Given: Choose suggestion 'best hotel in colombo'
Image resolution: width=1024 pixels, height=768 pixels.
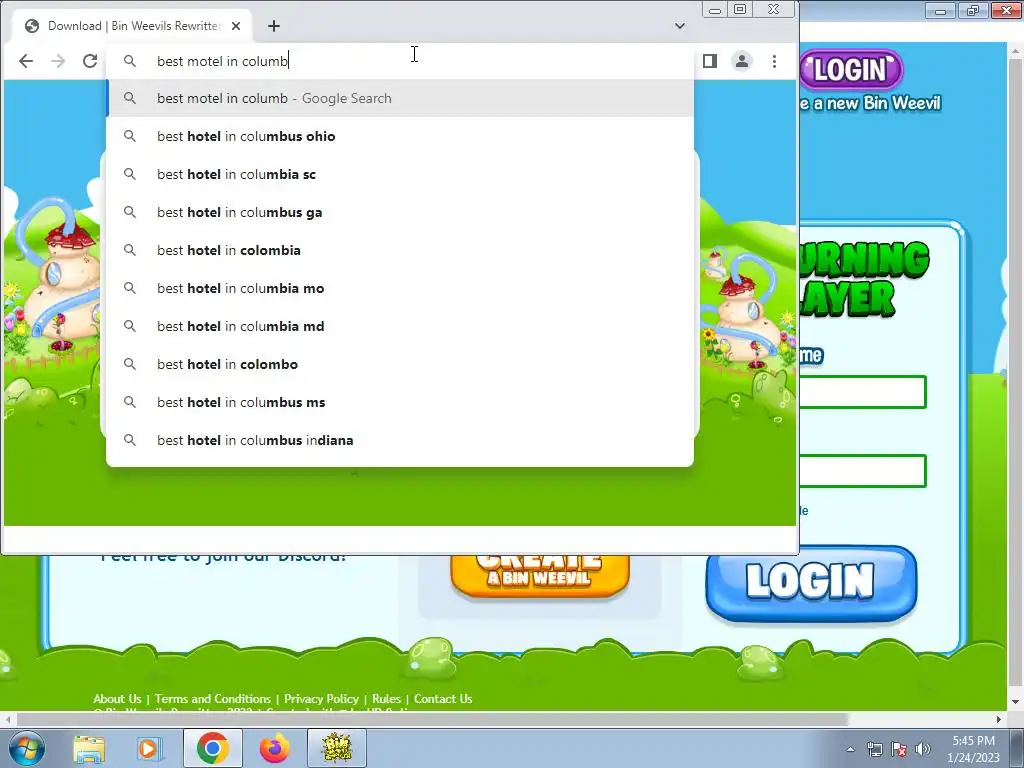Looking at the screenshot, I should (400, 364).
